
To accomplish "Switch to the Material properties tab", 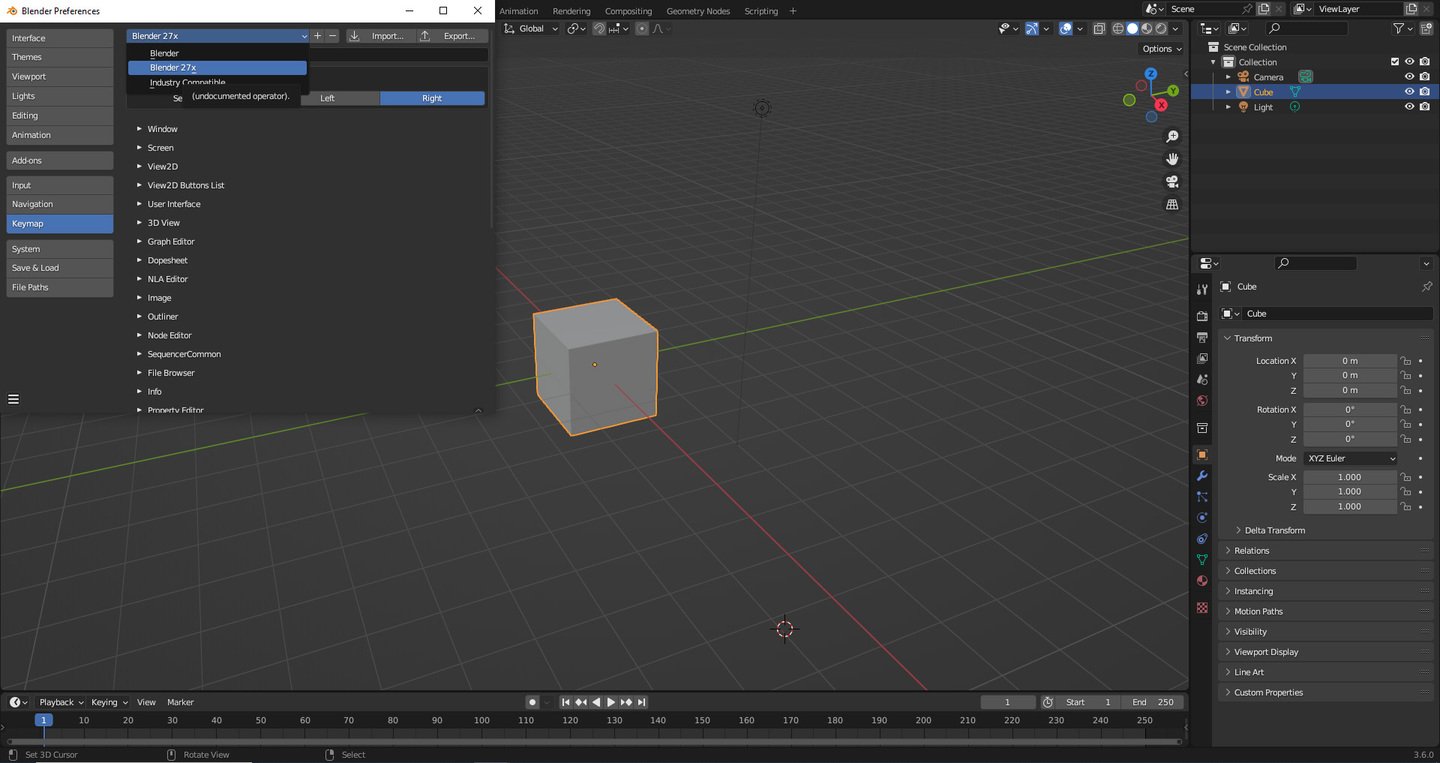I will [1202, 581].
